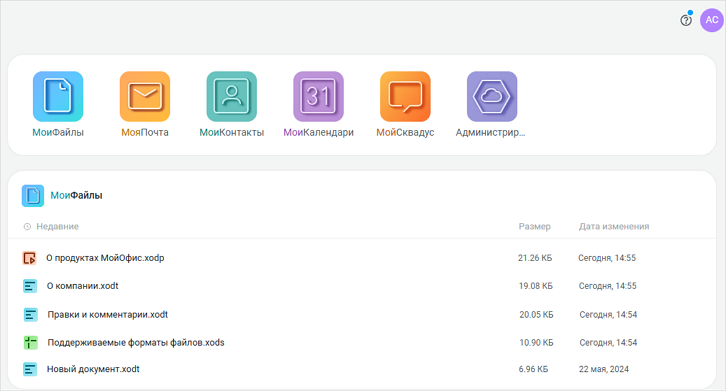Viewport: 726px width, 391px height.
Task: Click the МояПочта label text
Action: tap(145, 132)
